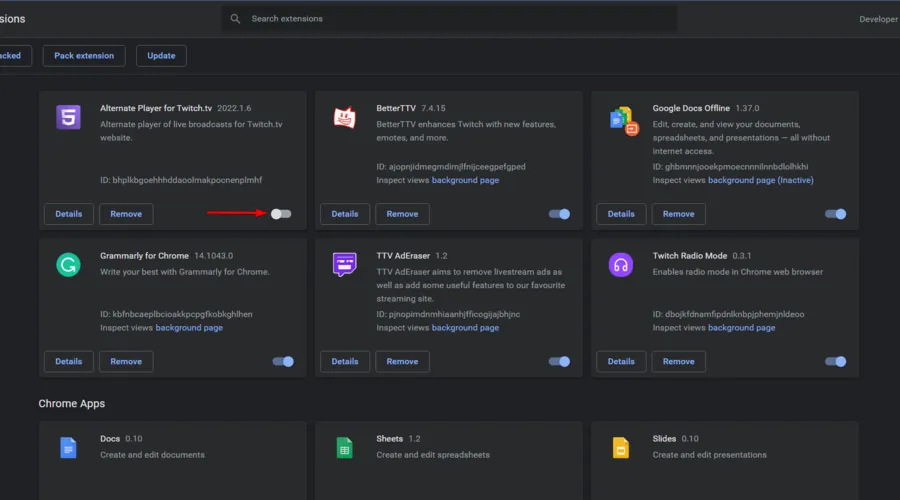
Task: Click the Alternate Player for Twitch.tv icon
Action: pos(68,117)
